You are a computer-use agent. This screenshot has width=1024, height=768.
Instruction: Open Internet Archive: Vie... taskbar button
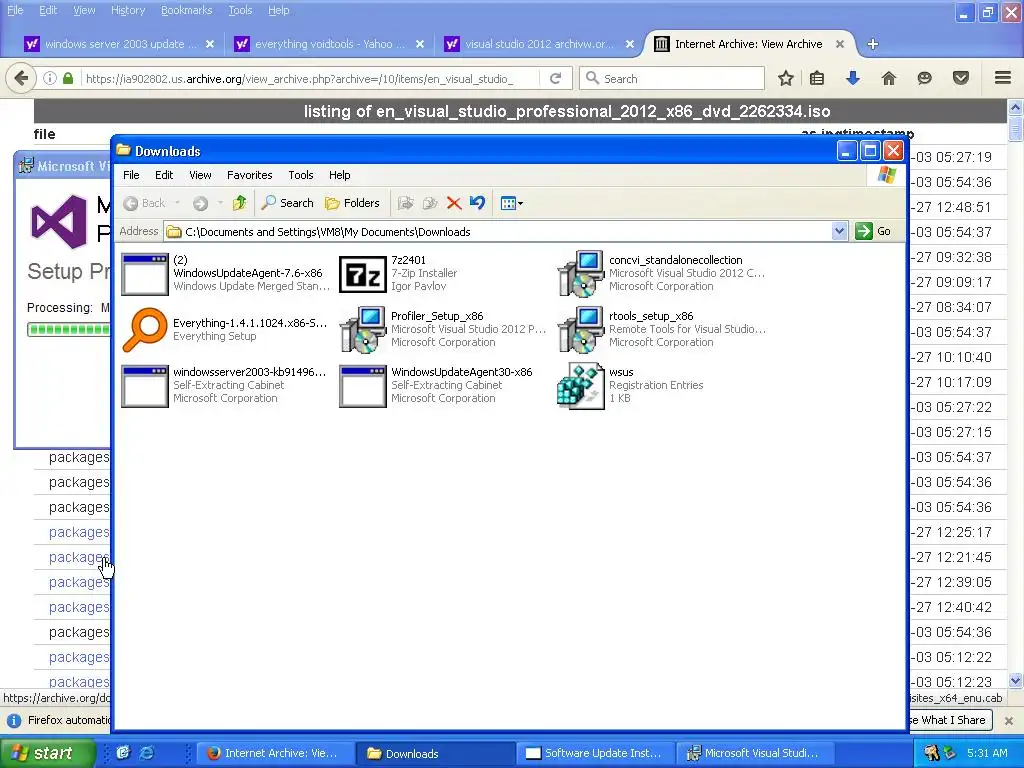pyautogui.click(x=274, y=753)
